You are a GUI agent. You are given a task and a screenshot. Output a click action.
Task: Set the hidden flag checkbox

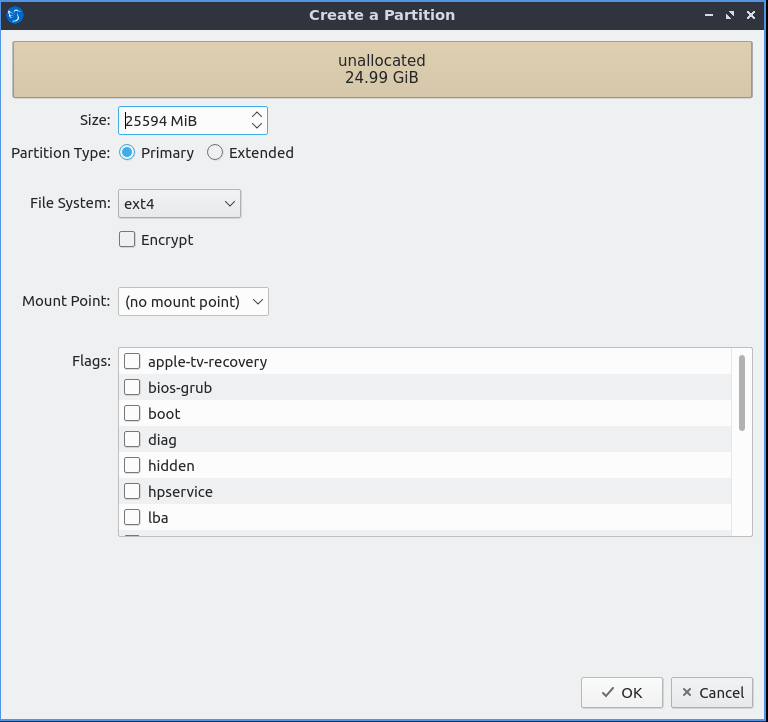132,466
